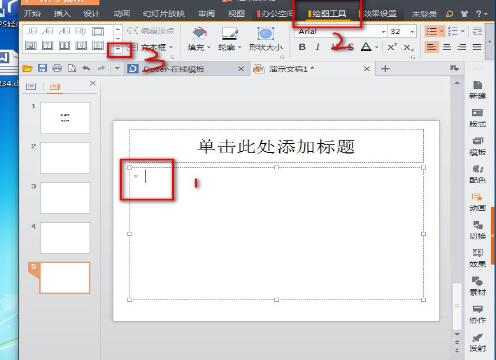This screenshot has width=496, height=360.
Task: Toggle superscript X²
Action: [x=392, y=47]
